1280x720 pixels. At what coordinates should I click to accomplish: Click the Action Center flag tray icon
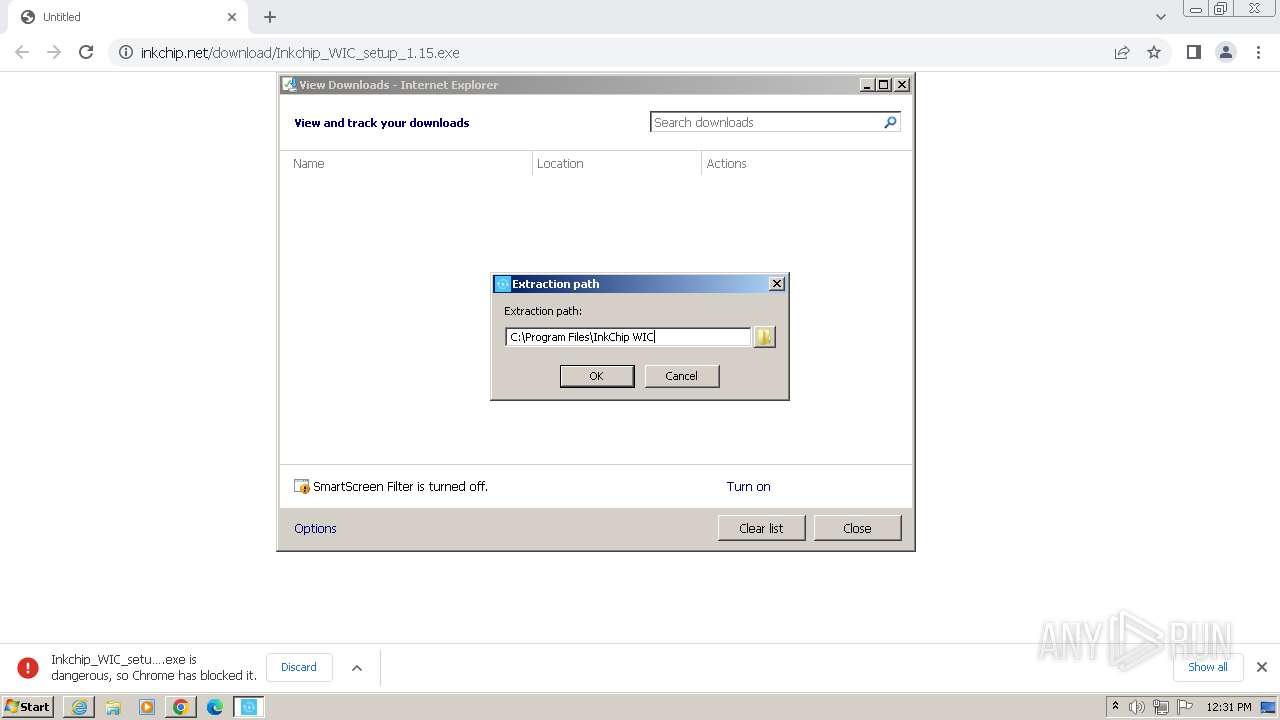tap(1185, 707)
